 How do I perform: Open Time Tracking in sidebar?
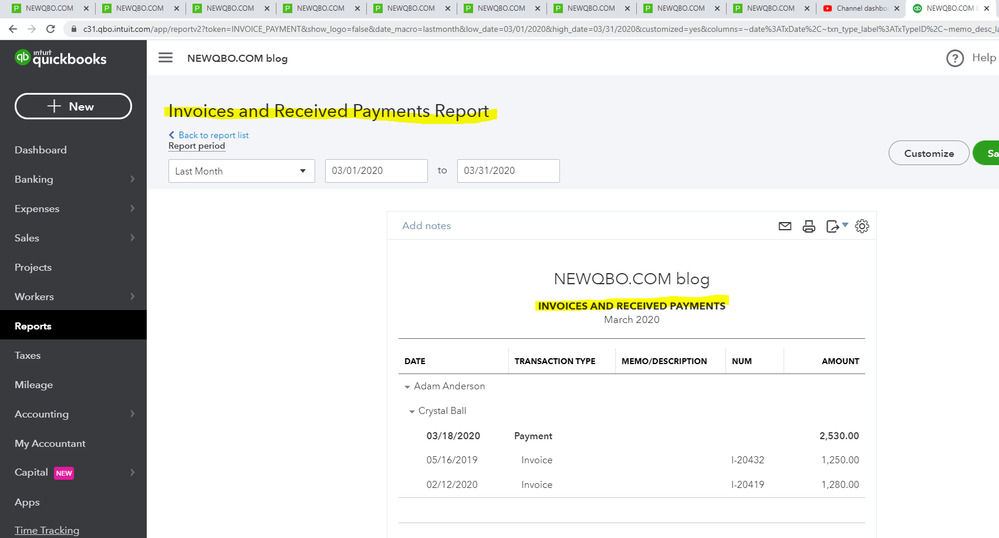tap(47, 530)
